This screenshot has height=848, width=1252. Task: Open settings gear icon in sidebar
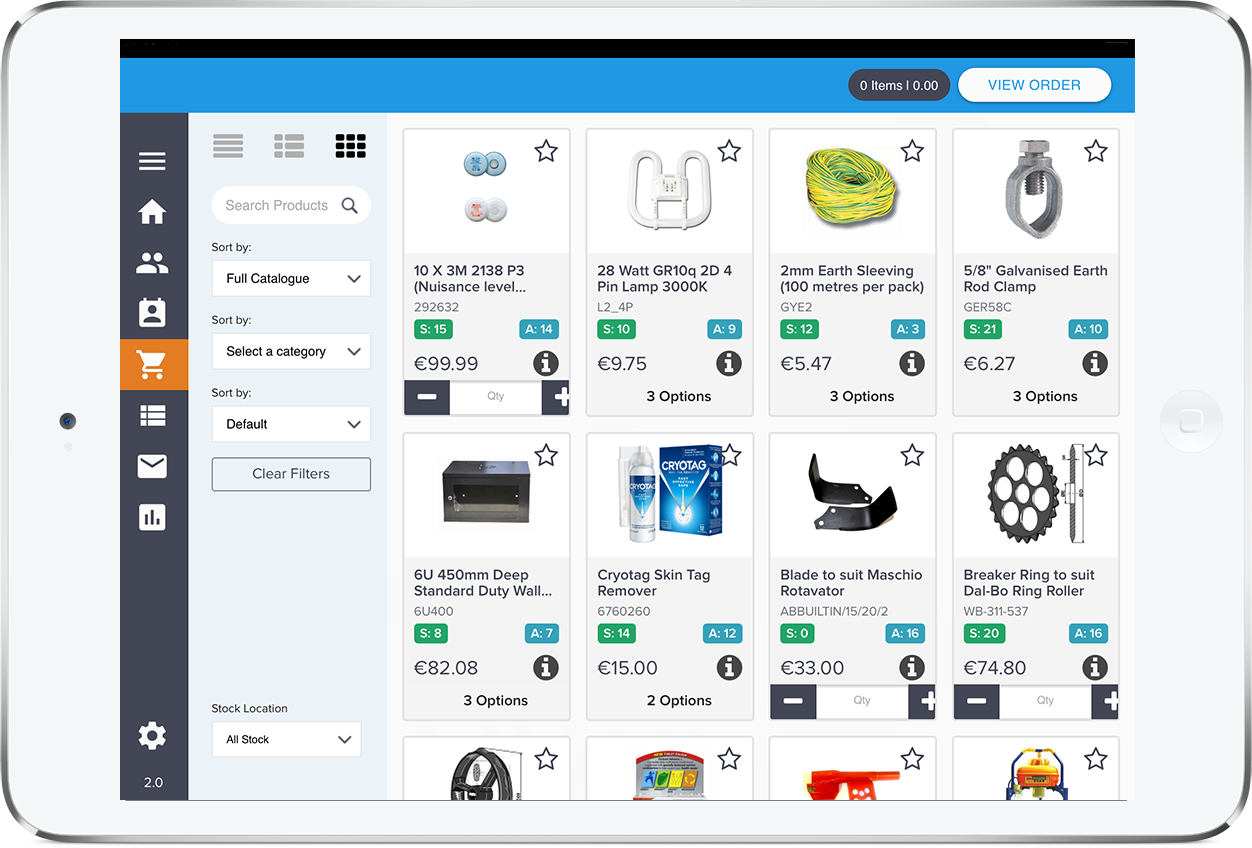(x=152, y=737)
